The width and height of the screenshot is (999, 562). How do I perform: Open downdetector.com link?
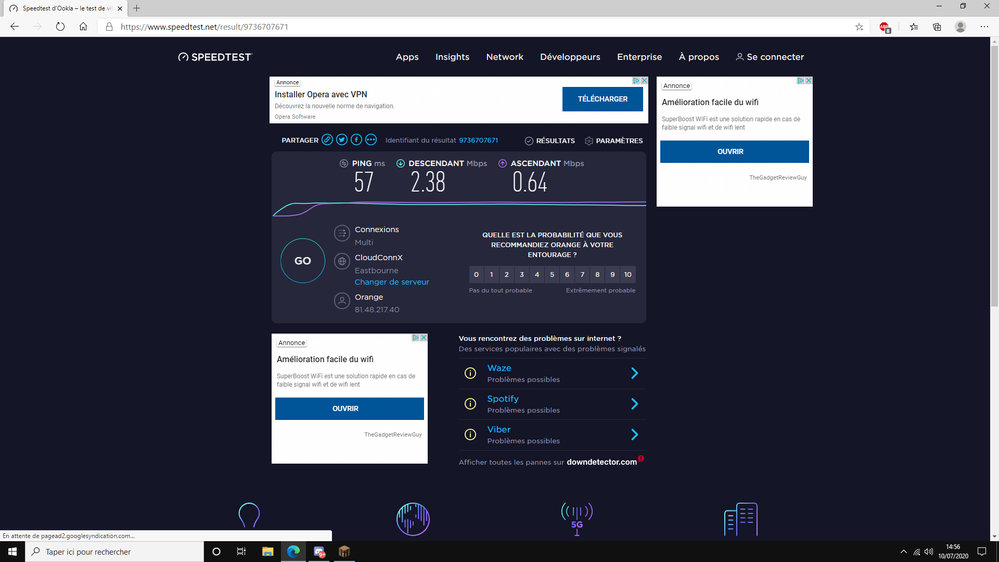tap(601, 462)
